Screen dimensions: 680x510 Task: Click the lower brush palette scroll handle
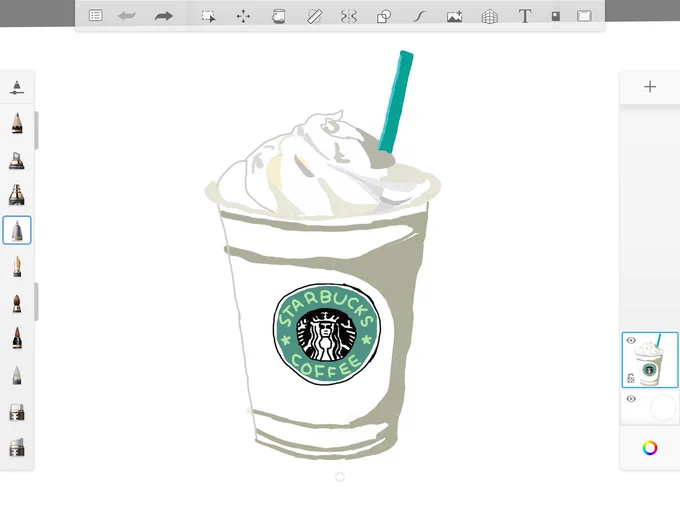tap(36, 302)
